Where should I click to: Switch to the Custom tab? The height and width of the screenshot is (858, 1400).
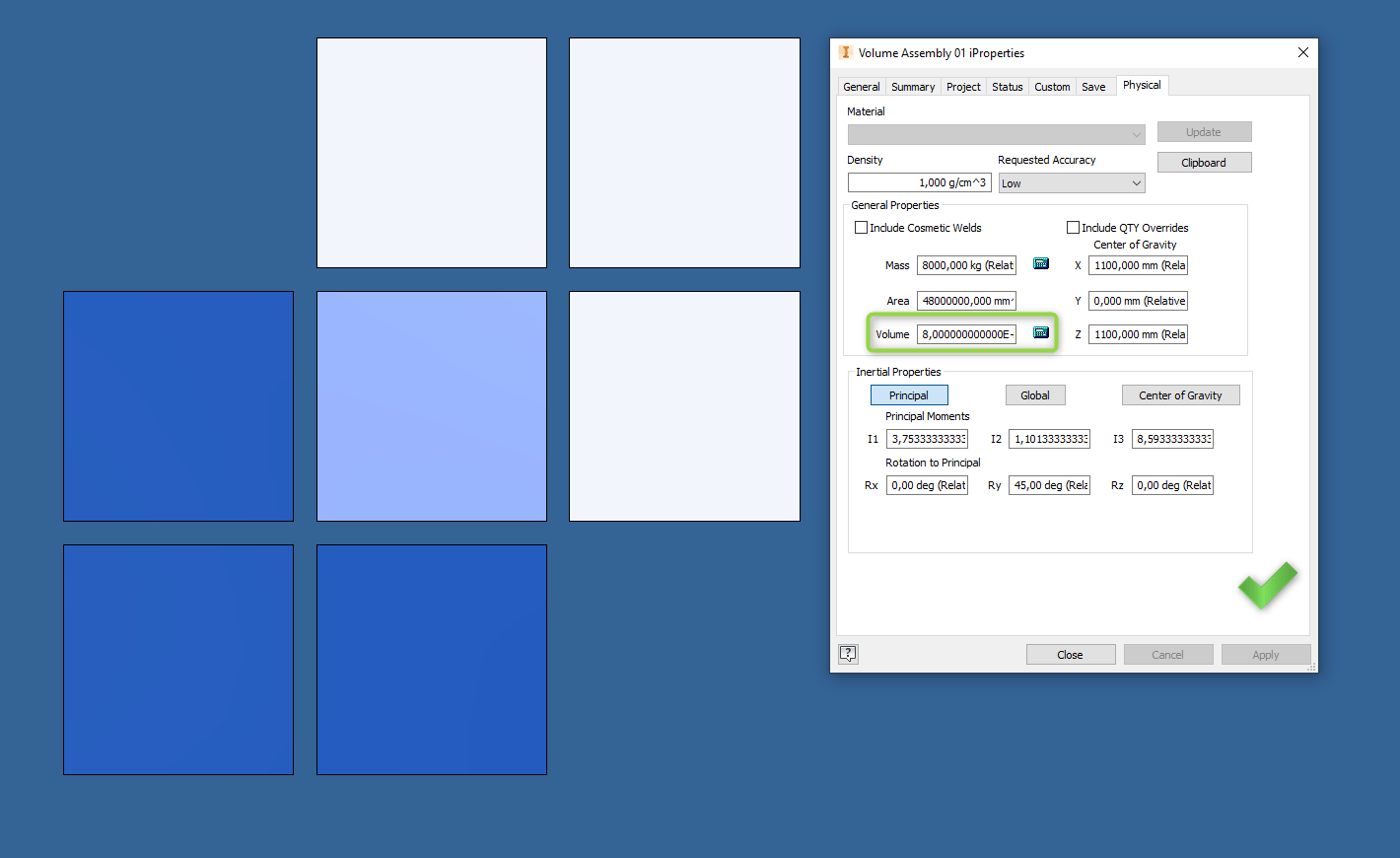pos(1052,87)
